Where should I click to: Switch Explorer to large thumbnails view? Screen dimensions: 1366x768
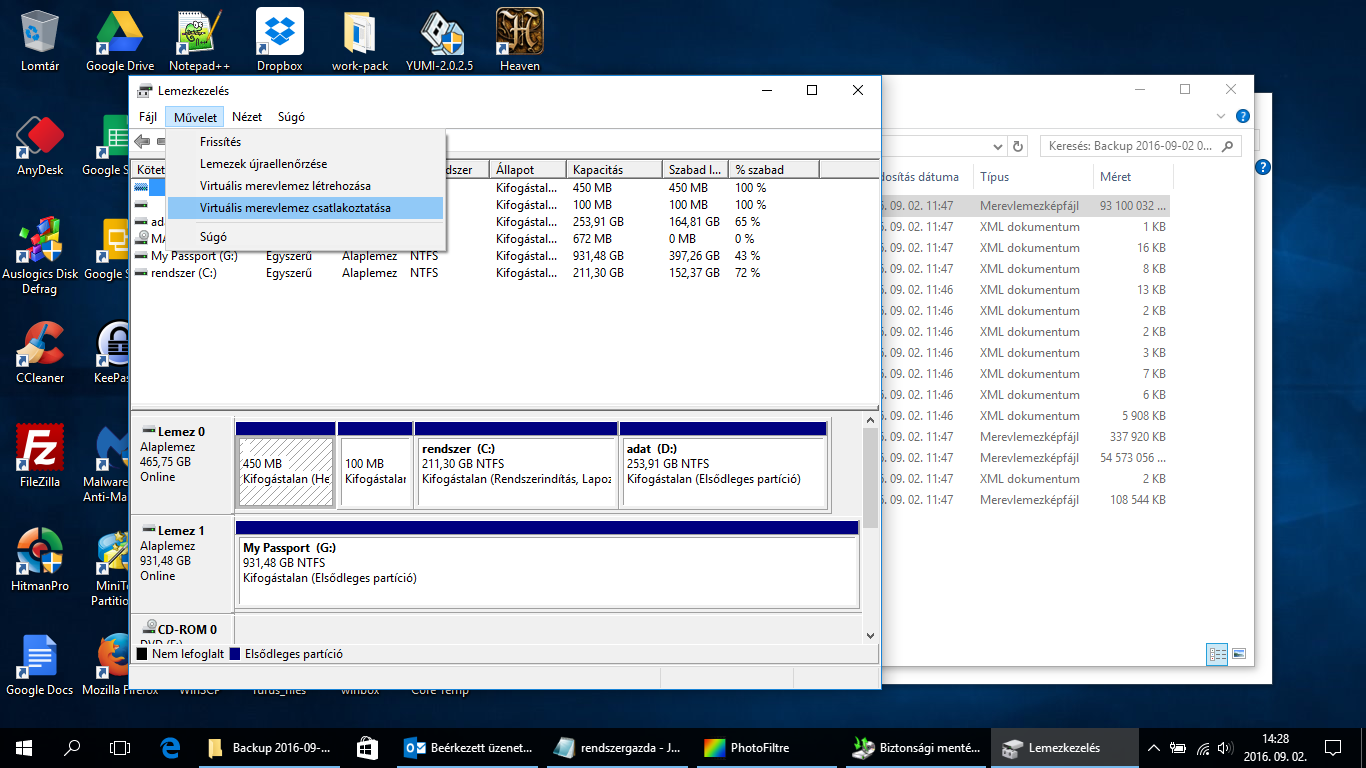pos(1239,654)
